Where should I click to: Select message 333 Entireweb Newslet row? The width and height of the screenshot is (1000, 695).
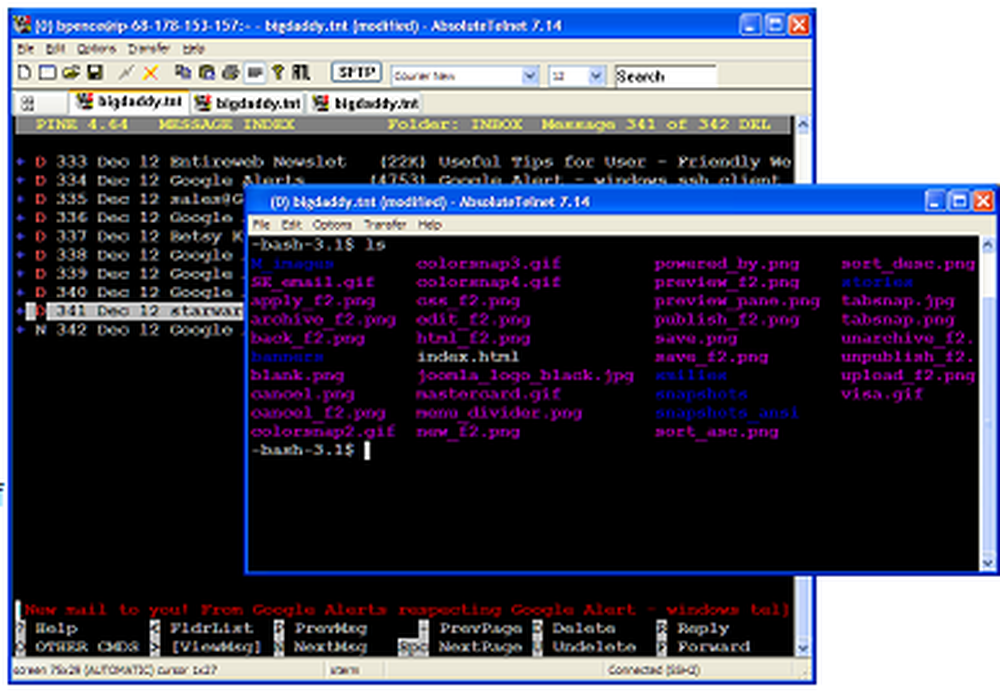[x=404, y=161]
